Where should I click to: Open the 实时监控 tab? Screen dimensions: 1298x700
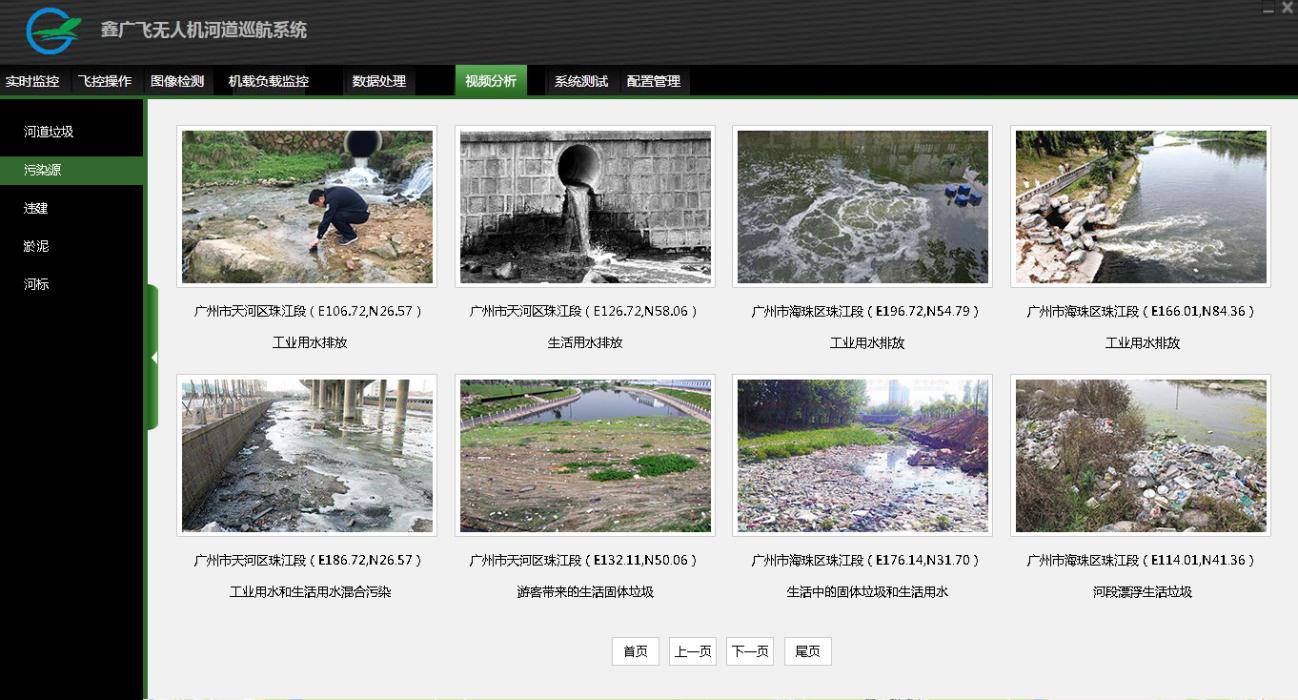[x=32, y=82]
